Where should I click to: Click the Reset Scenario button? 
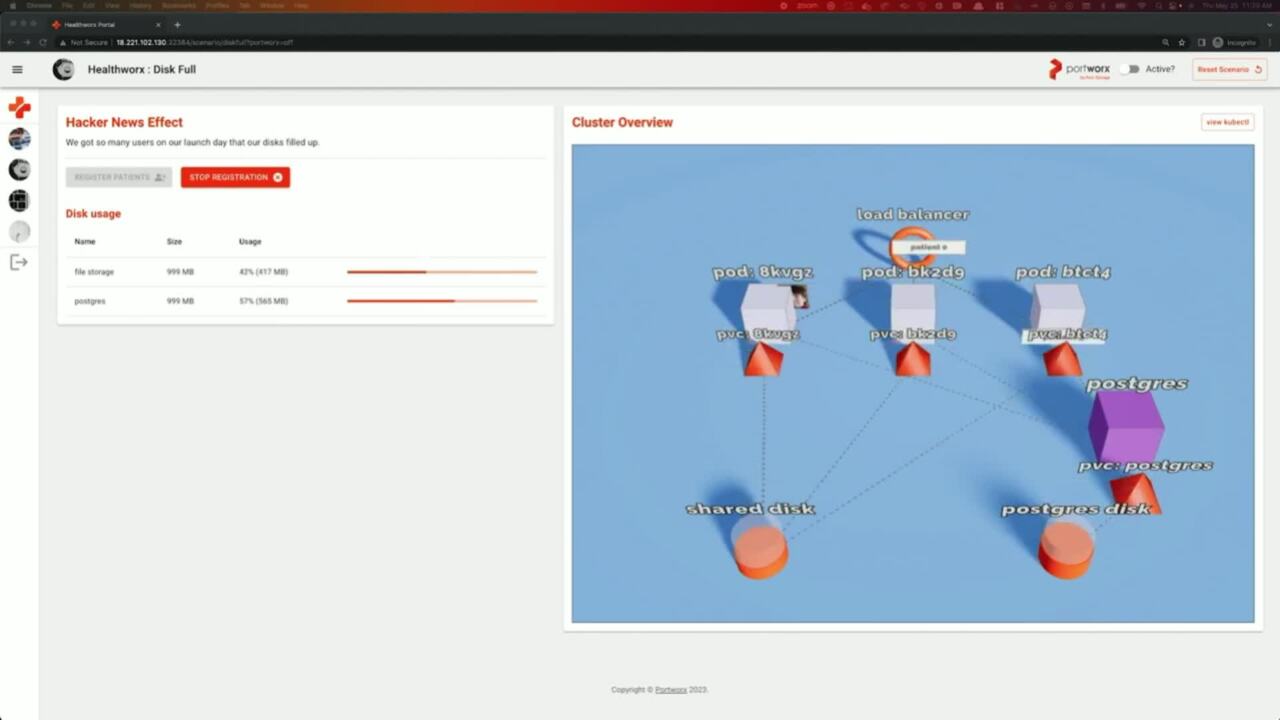click(x=1229, y=69)
